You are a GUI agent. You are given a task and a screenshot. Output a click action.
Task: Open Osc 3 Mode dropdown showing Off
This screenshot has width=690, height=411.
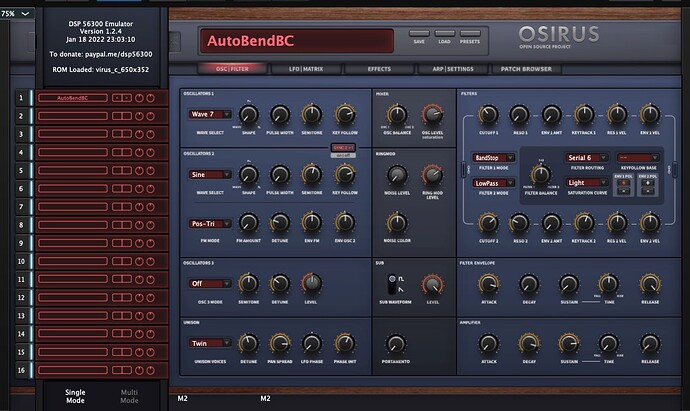pyautogui.click(x=210, y=284)
